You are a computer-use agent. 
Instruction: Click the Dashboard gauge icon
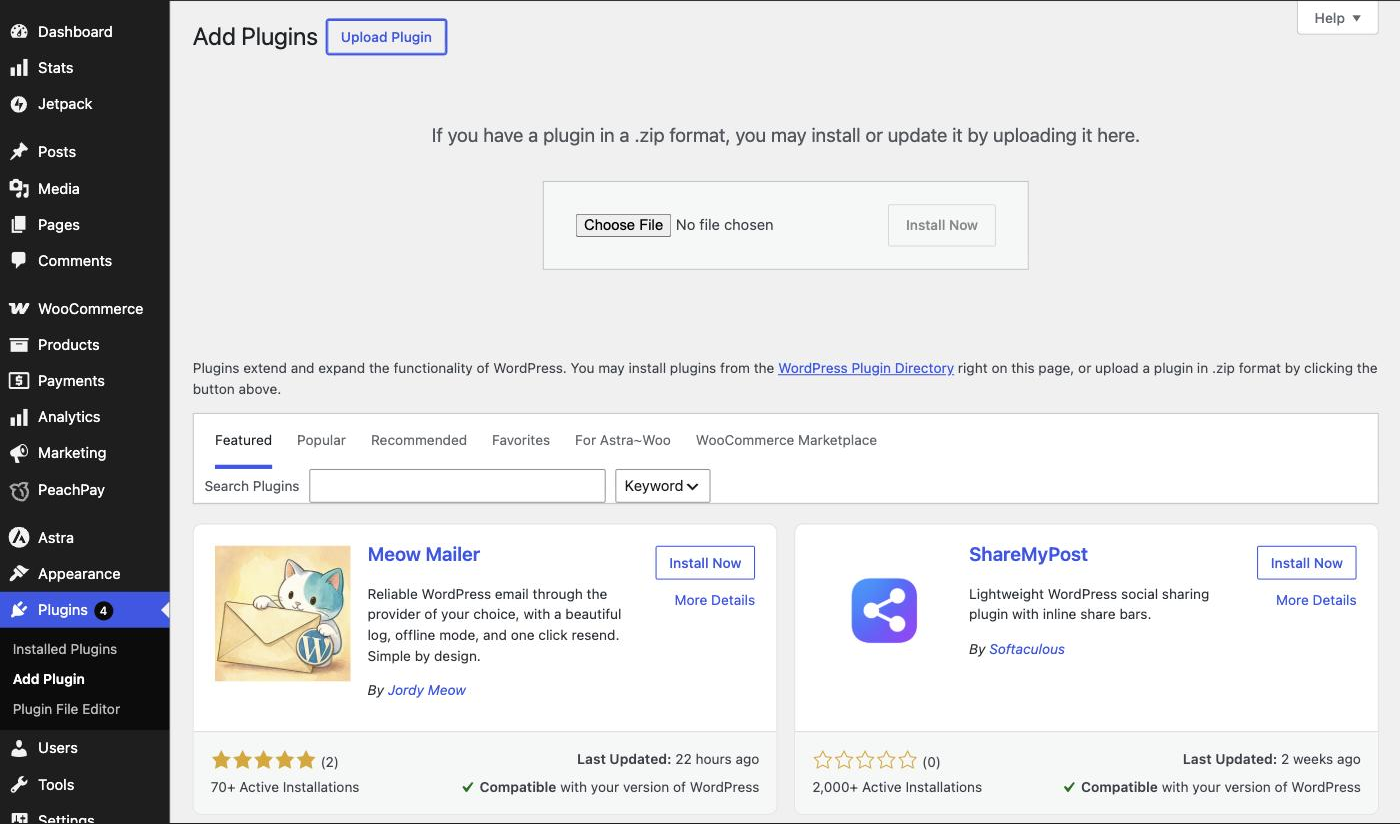pos(19,31)
